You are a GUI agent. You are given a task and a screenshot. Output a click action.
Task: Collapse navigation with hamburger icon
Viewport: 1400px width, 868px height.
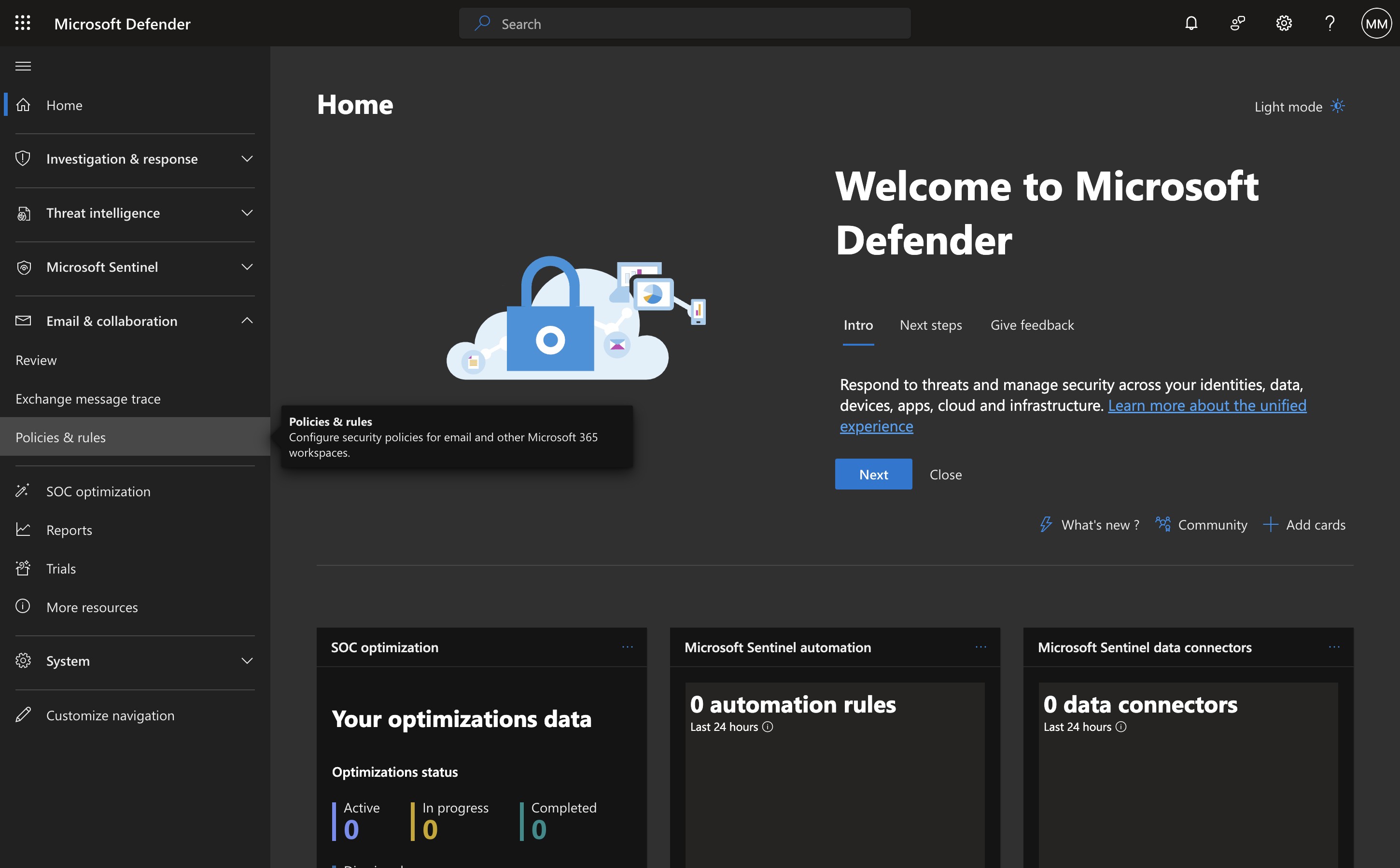(23, 66)
